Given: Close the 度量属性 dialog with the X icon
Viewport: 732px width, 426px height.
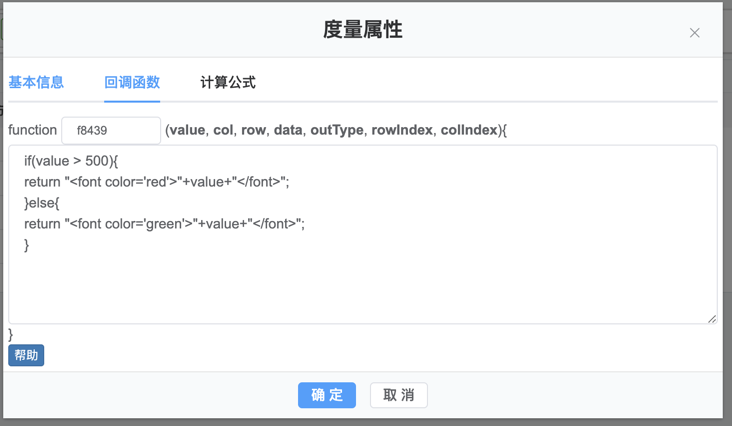Looking at the screenshot, I should [694, 33].
